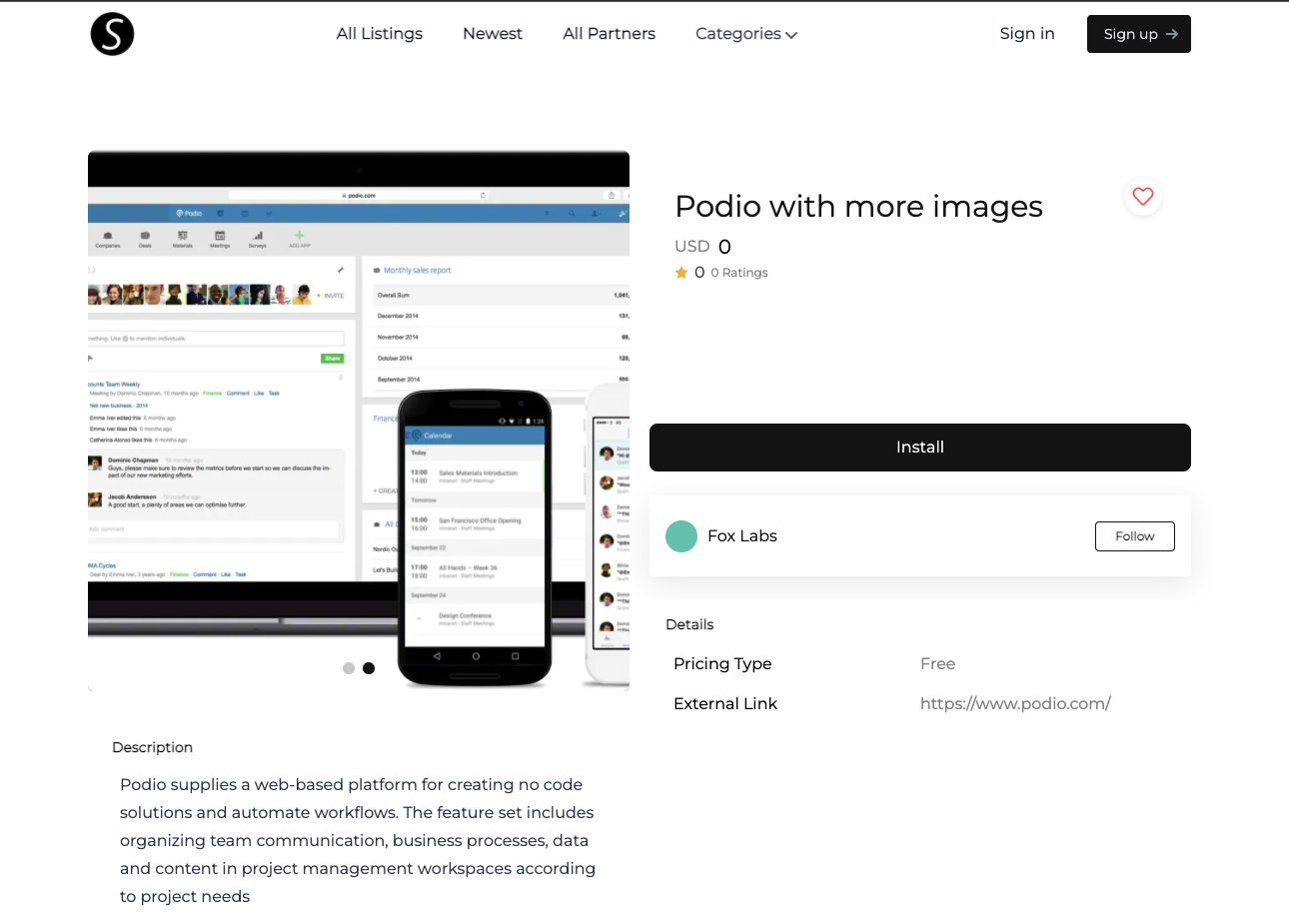This screenshot has width=1289, height=924.
Task: Open the All Listings page
Action: [x=379, y=33]
